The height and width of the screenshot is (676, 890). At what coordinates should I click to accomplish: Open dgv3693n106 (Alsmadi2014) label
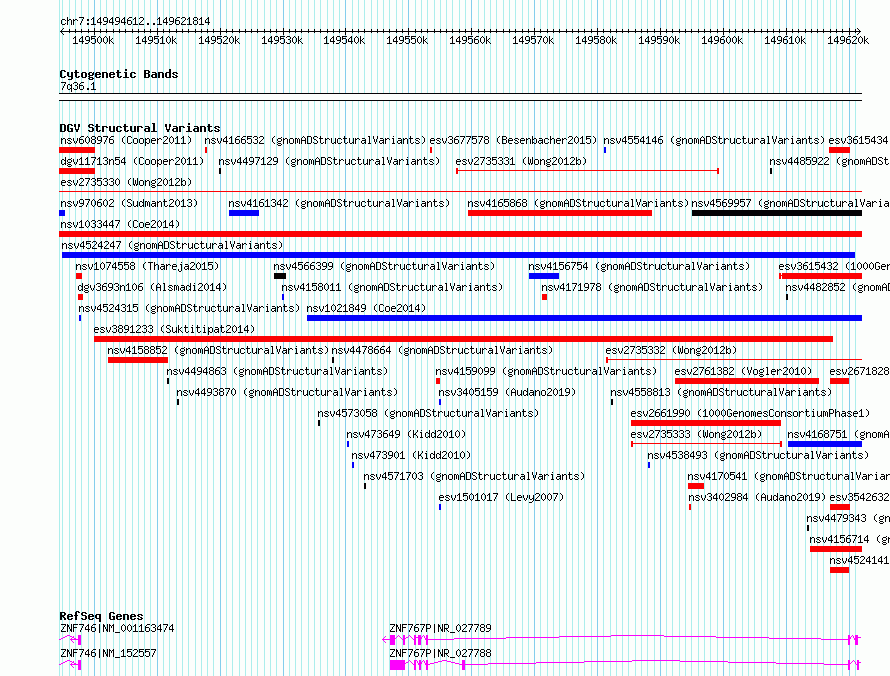point(152,287)
